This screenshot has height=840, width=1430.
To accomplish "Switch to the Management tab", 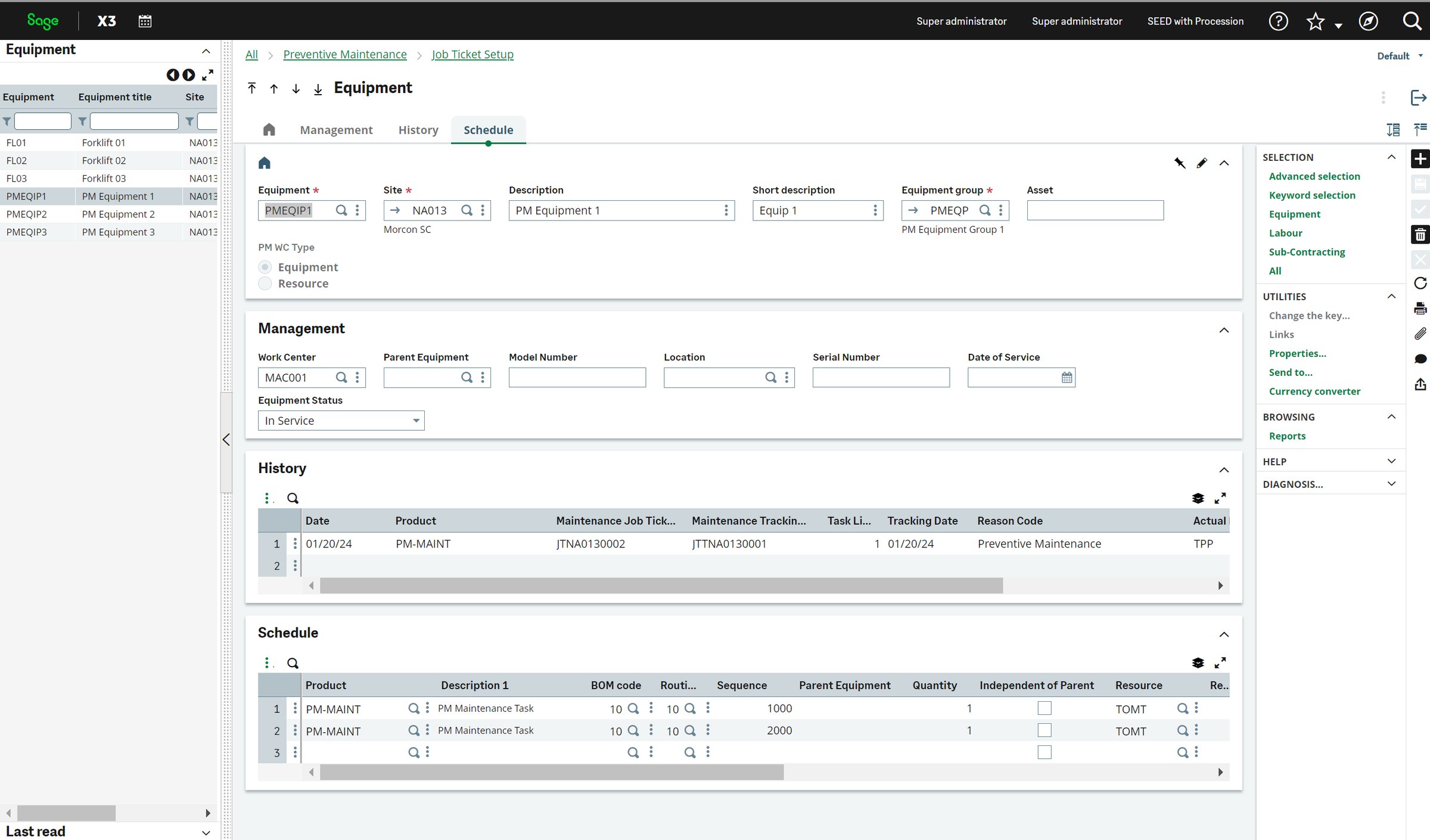I will pyautogui.click(x=336, y=130).
